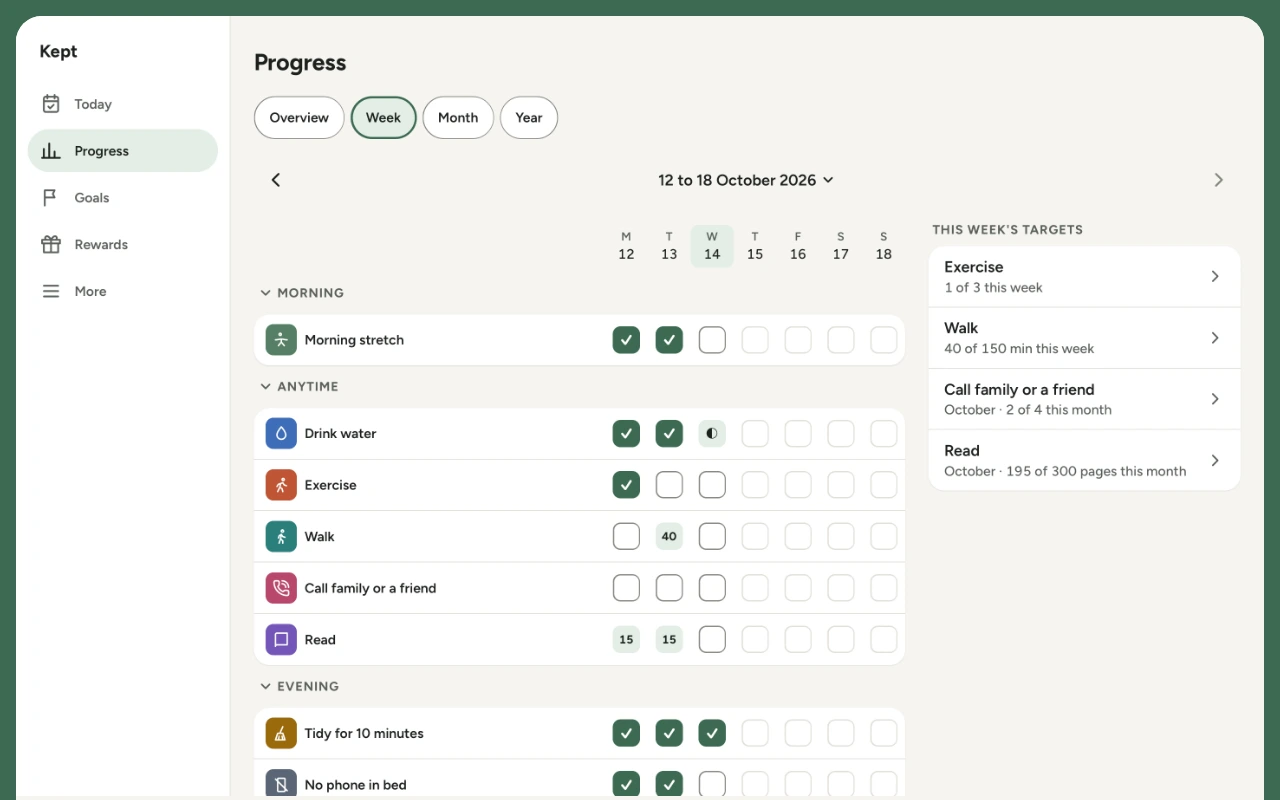The image size is (1280, 800).
Task: Open the week date range dropdown
Action: click(746, 180)
